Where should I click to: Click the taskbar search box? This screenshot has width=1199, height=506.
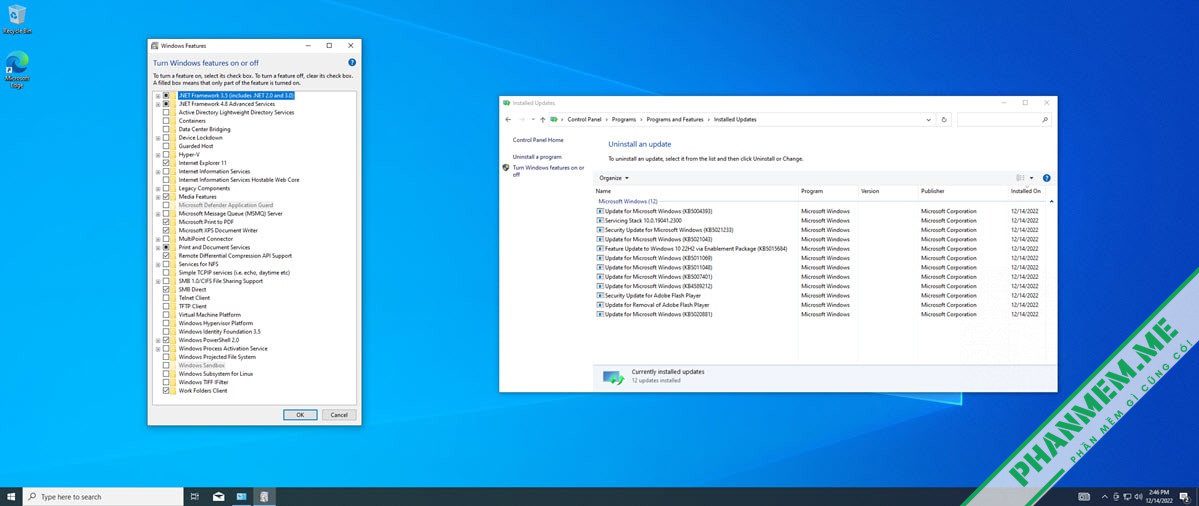(x=103, y=497)
